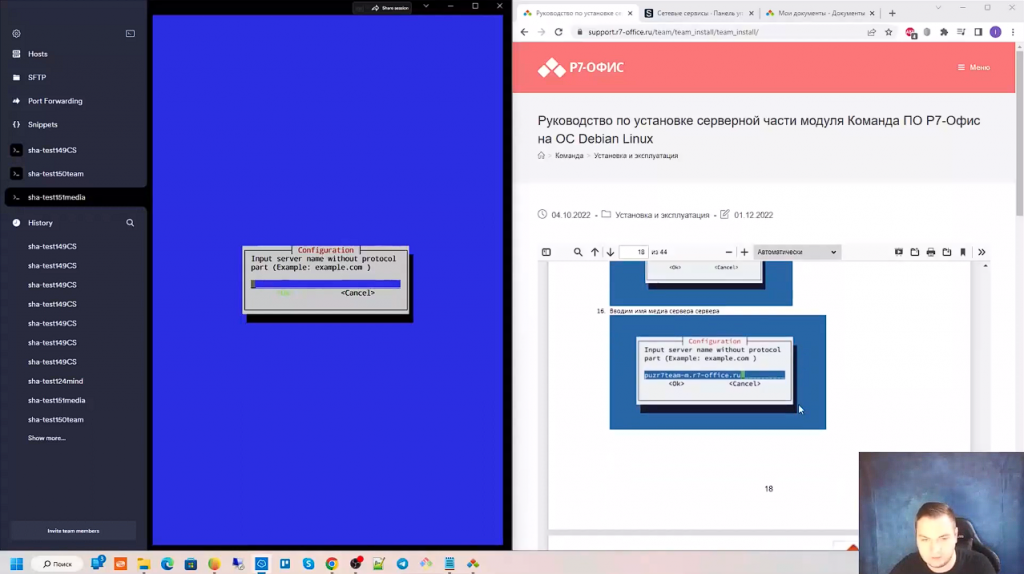
Task: Click home breadcrumb icon
Action: click(x=541, y=155)
